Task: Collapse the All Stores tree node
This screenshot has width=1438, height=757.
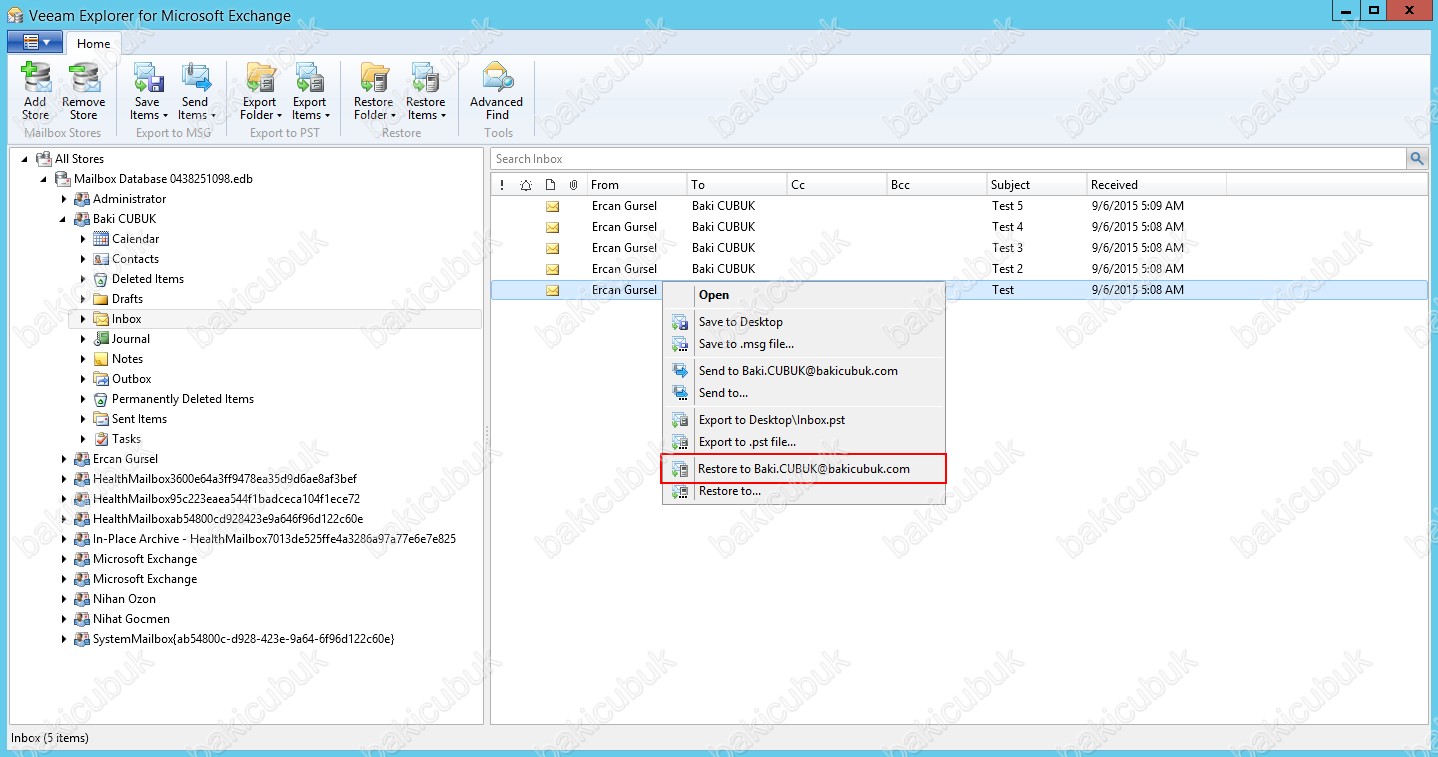Action: pos(24,159)
